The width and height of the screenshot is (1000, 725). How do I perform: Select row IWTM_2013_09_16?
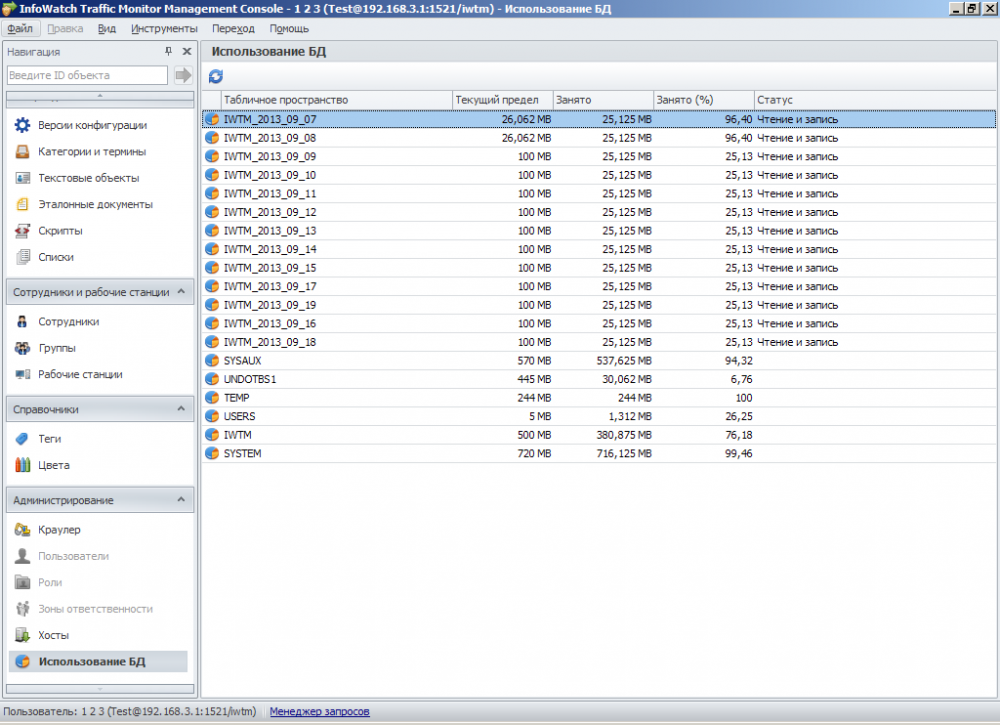pyautogui.click(x=599, y=323)
